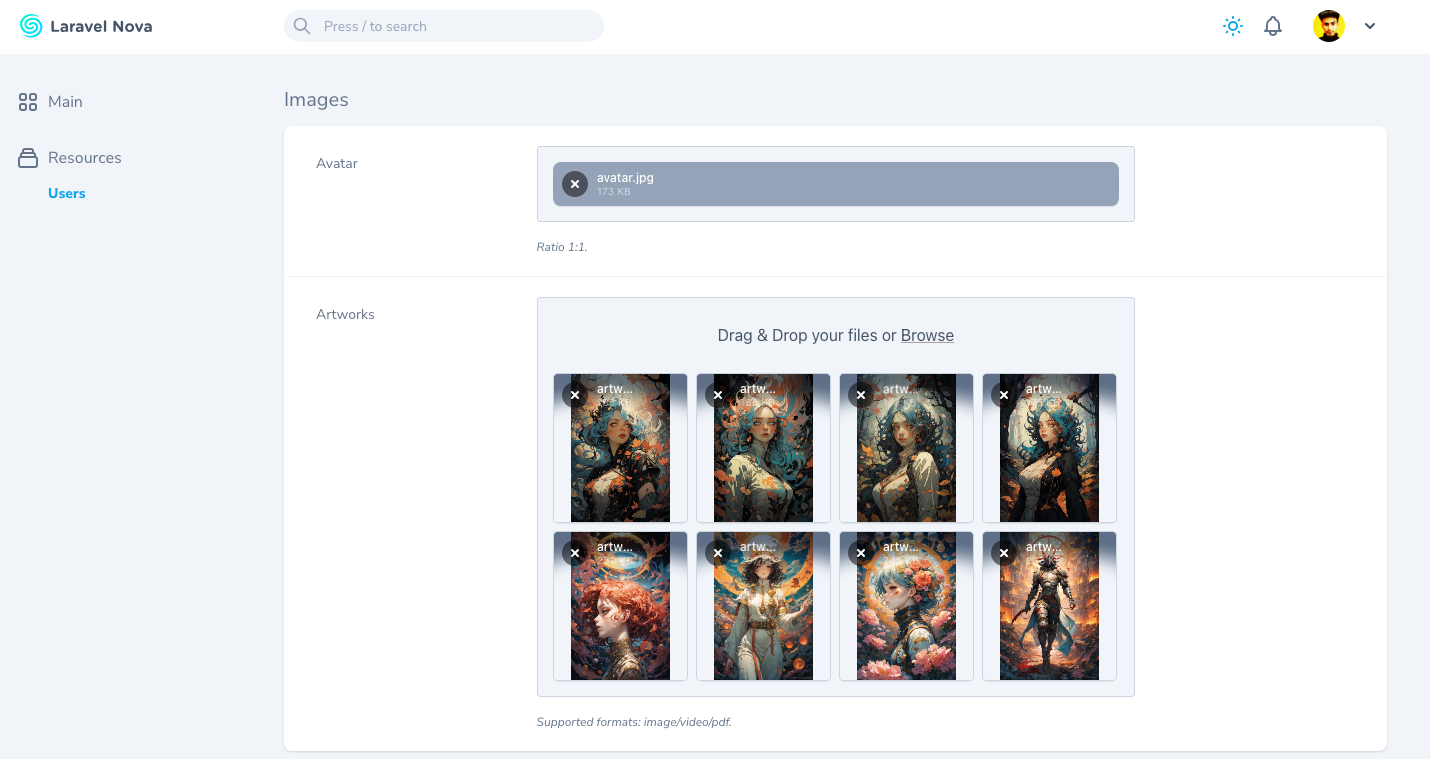Remove the avatar.jpg file
1430x759 pixels.
[x=575, y=184]
